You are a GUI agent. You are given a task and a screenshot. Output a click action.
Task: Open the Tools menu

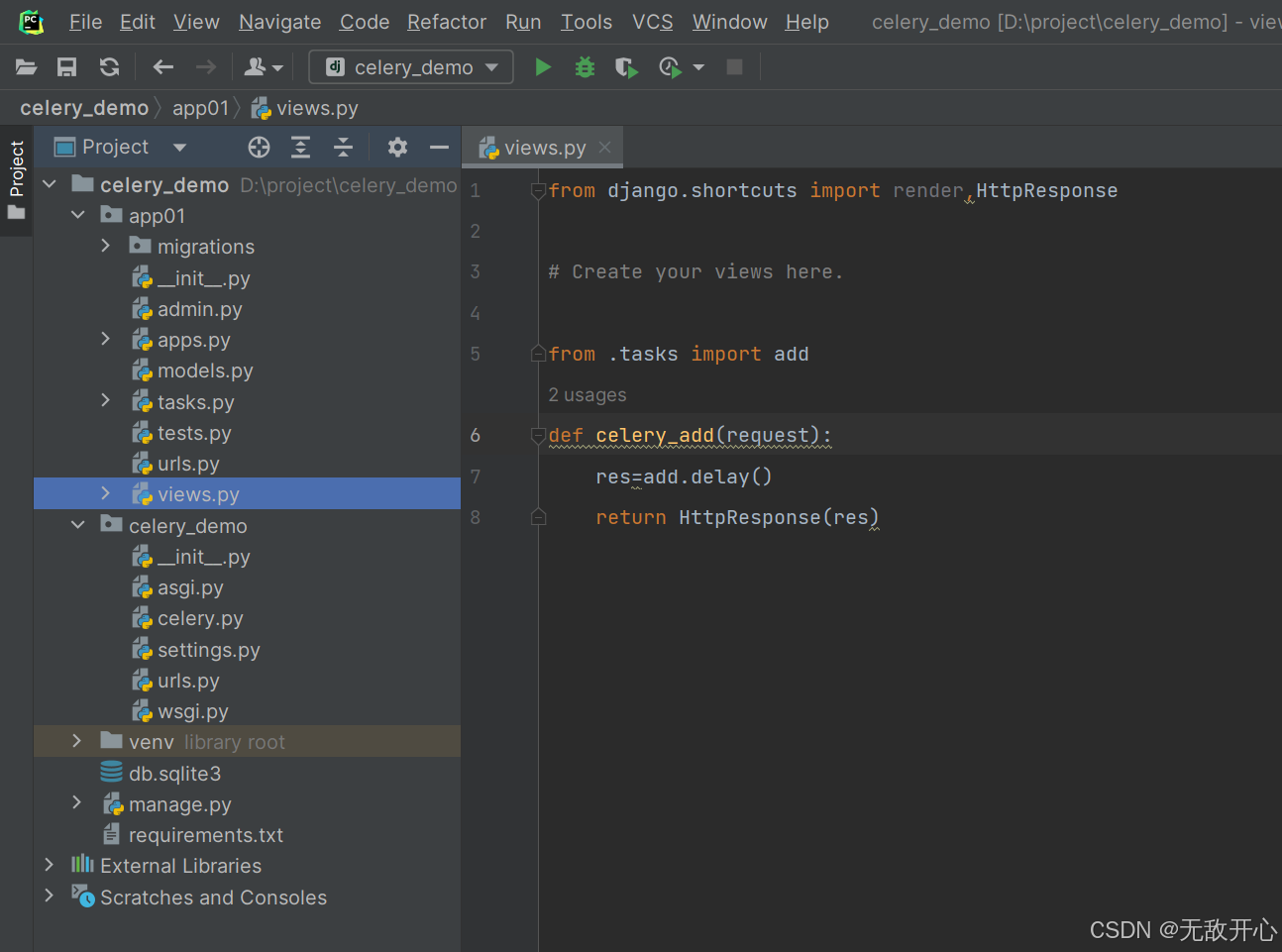point(587,22)
